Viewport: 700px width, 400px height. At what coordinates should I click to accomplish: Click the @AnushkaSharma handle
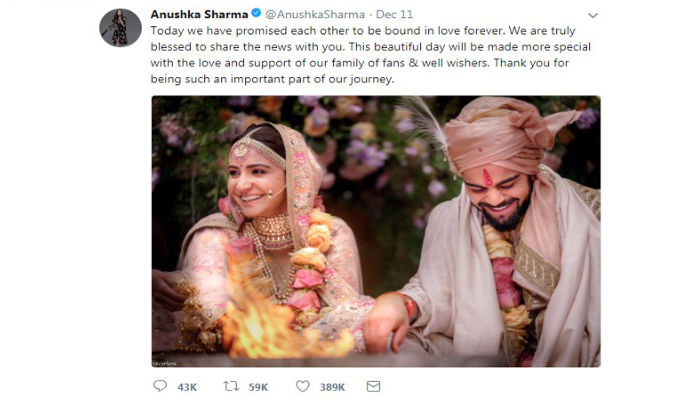(315, 14)
